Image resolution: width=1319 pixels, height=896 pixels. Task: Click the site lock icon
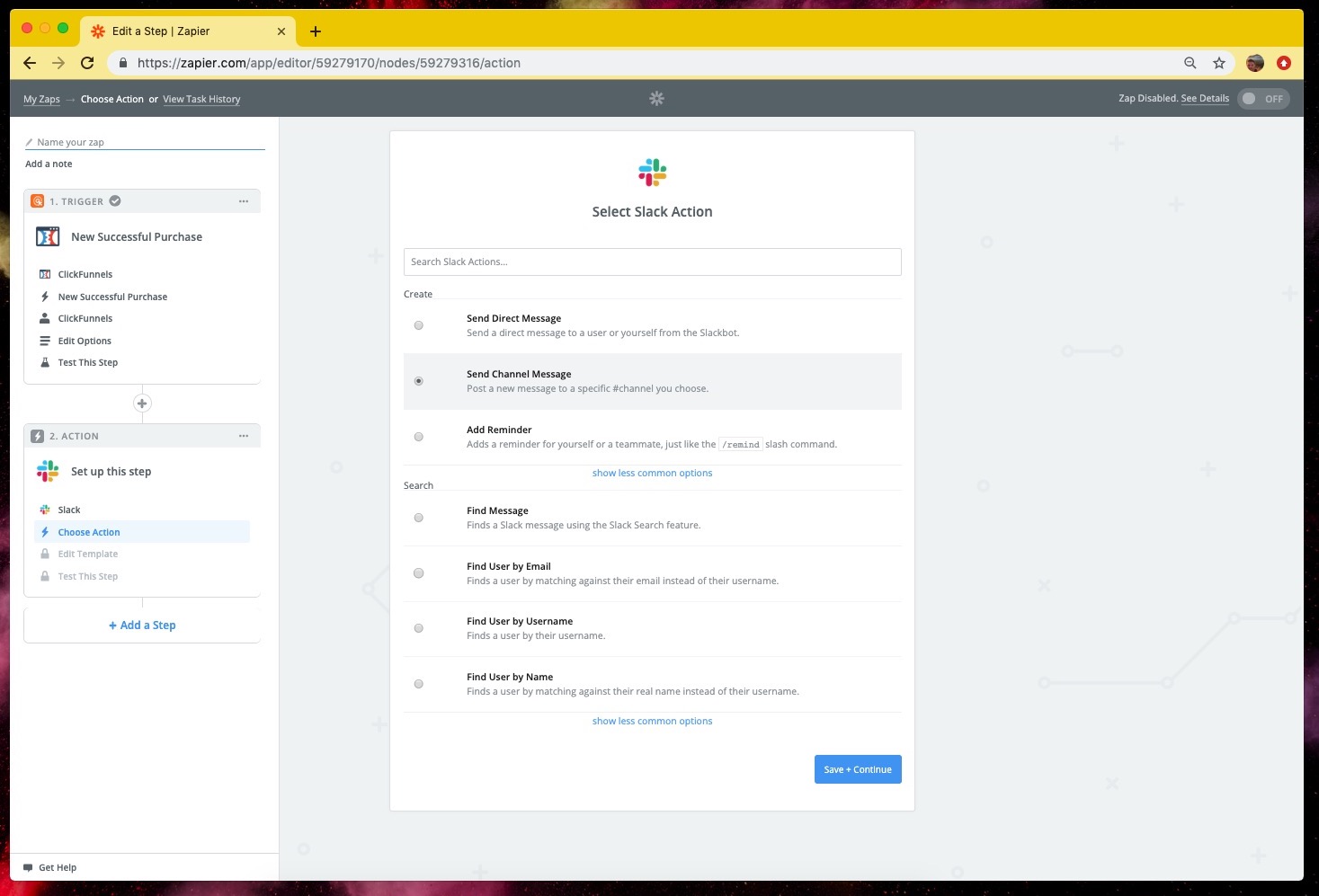123,63
